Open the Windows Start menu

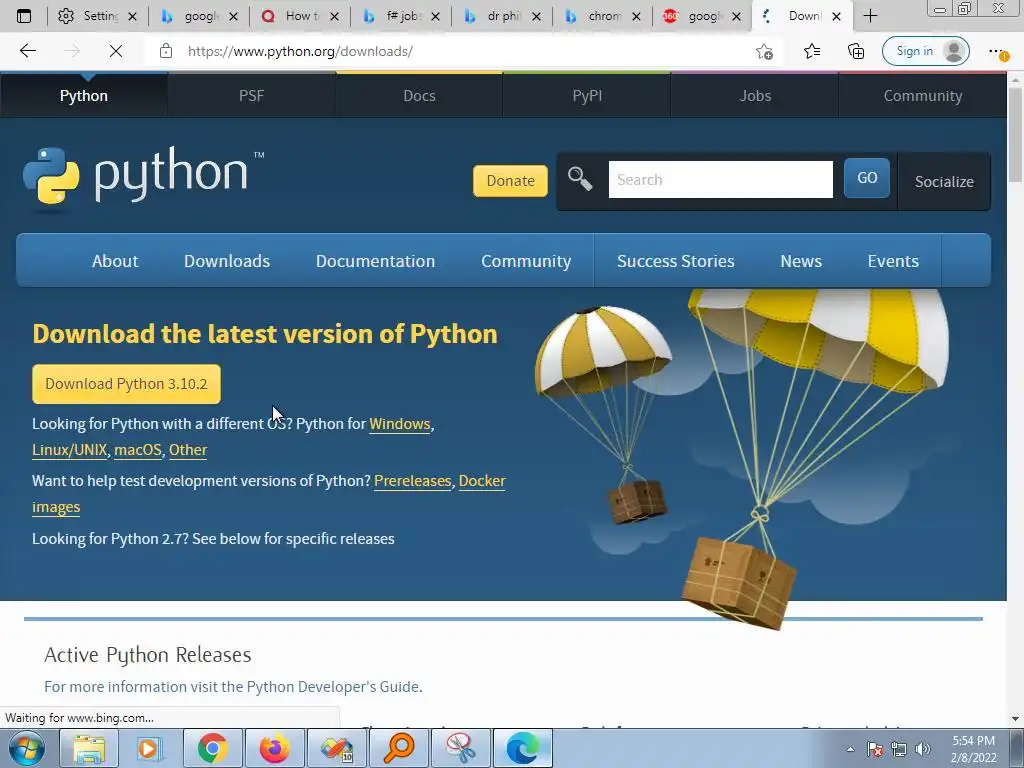click(27, 748)
